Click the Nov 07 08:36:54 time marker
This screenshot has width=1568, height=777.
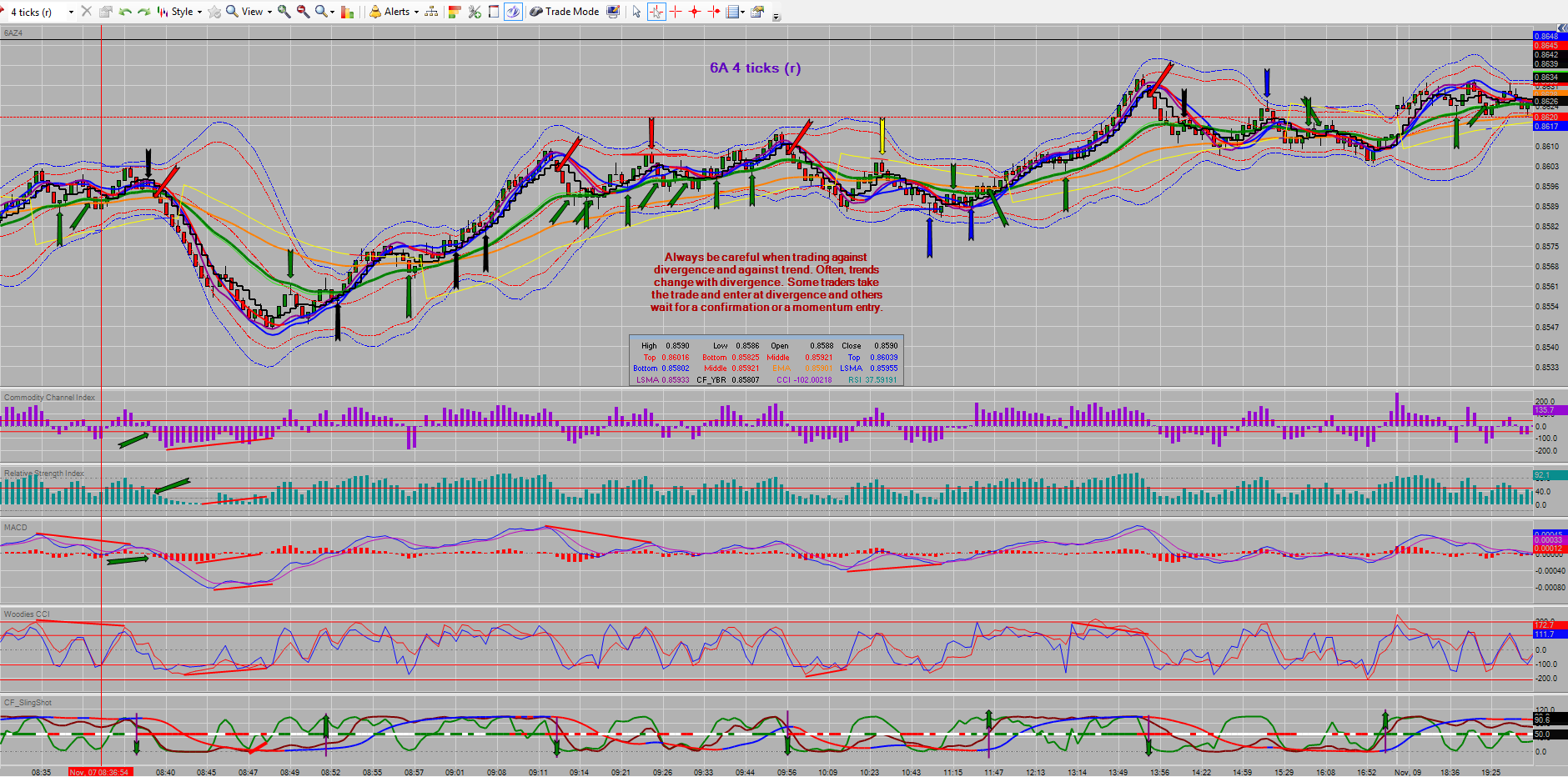pyautogui.click(x=99, y=772)
